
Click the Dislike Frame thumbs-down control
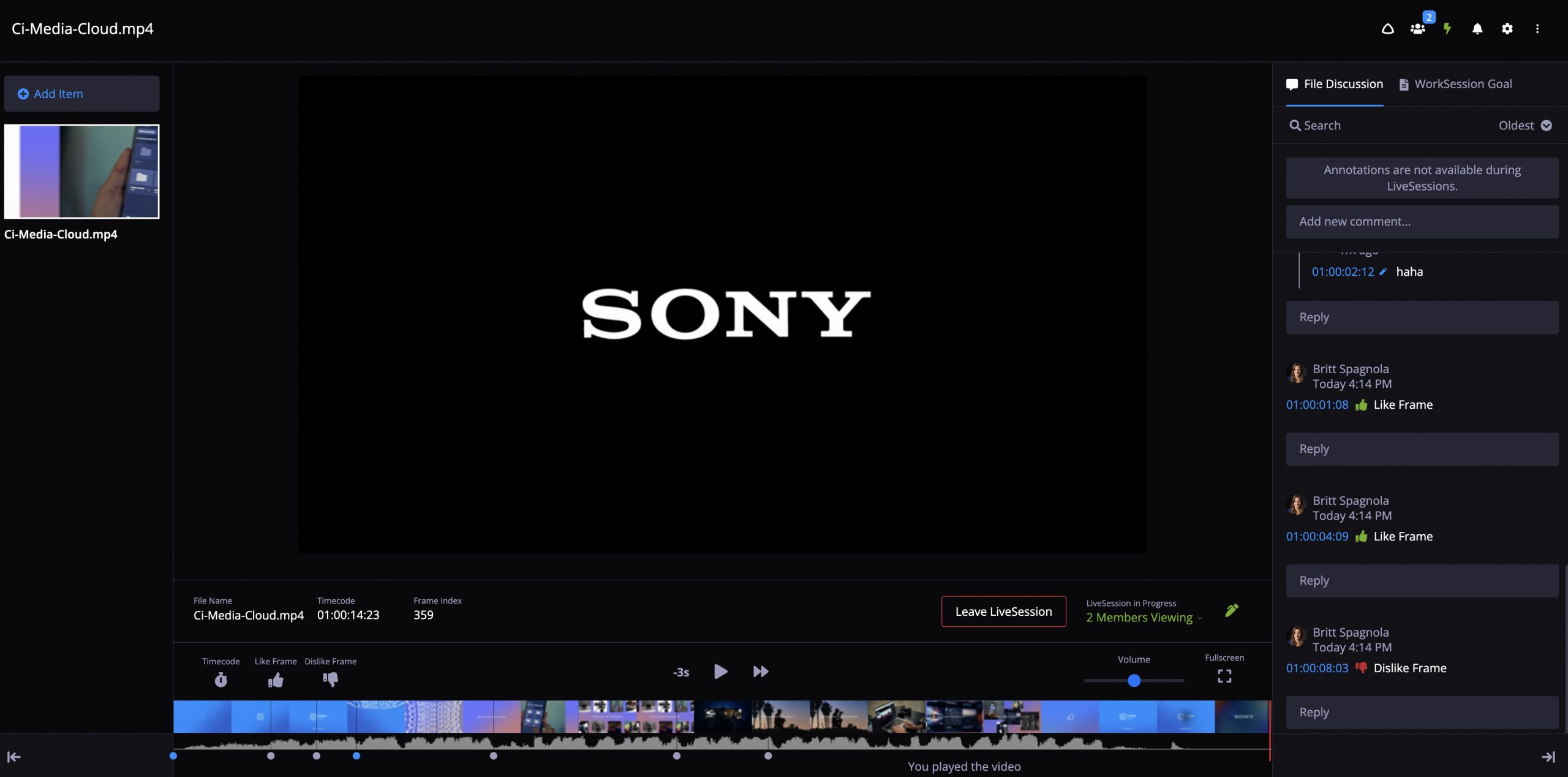coord(331,680)
